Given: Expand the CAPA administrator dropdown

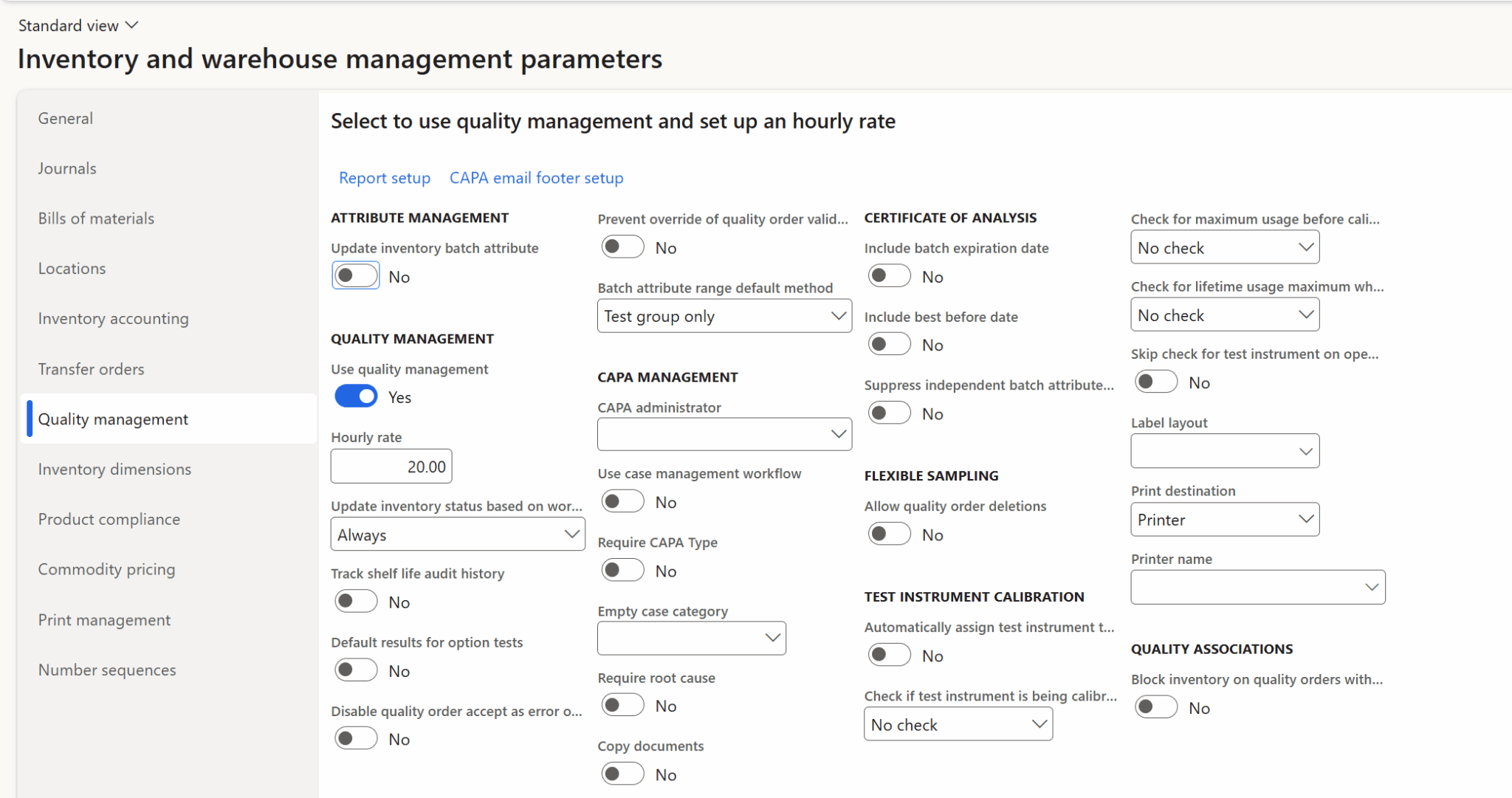Looking at the screenshot, I should [x=724, y=434].
